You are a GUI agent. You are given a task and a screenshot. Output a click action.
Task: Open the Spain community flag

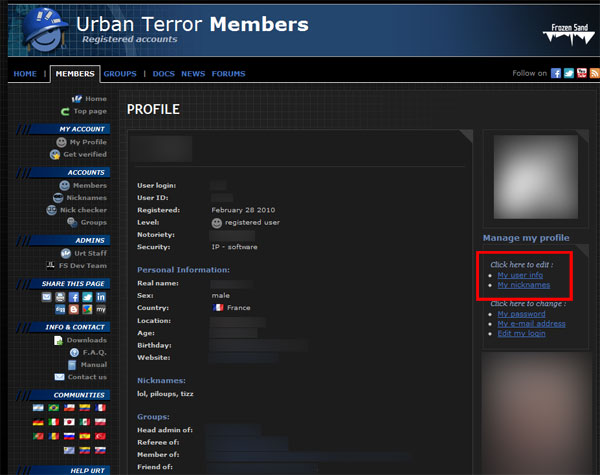pyautogui.click(x=85, y=436)
